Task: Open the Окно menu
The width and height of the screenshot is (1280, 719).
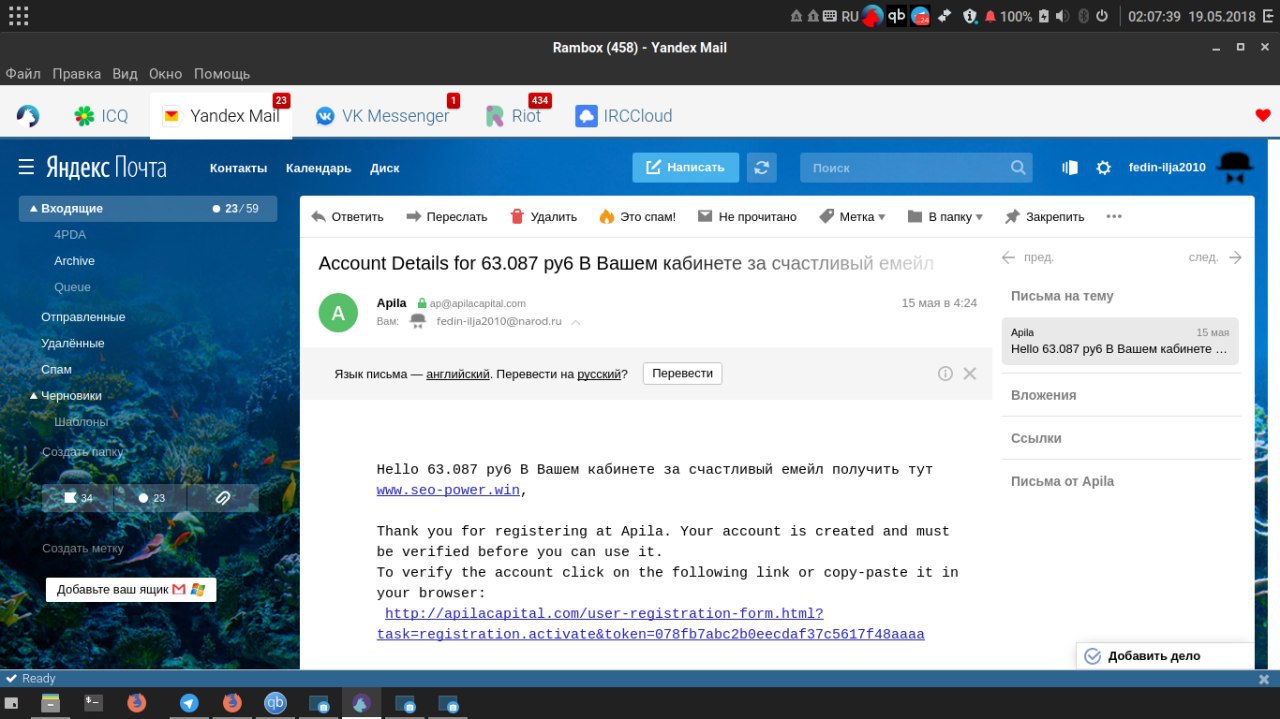Action: tap(166, 74)
